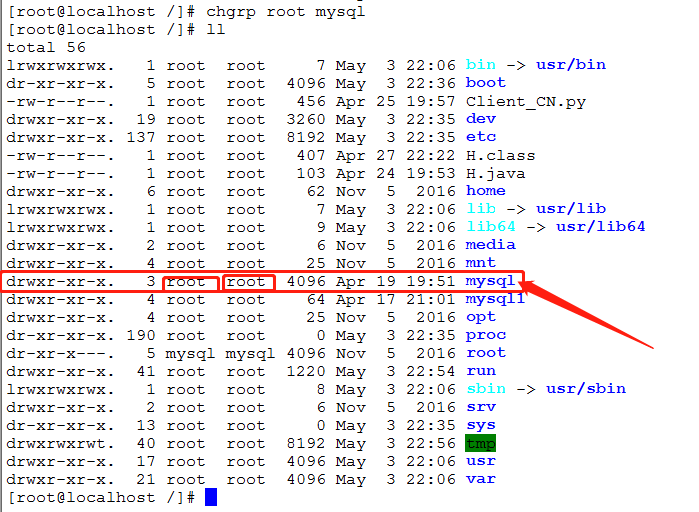Click the 'dev' directory name
Viewport: 699px width, 512px height.
[x=481, y=119]
